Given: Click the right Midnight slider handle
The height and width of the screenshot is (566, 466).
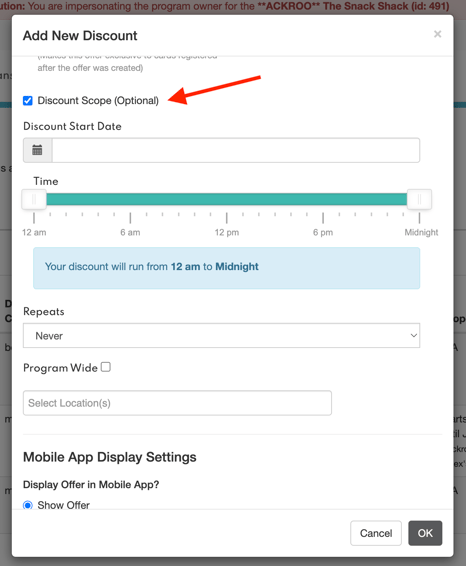Looking at the screenshot, I should tap(419, 199).
